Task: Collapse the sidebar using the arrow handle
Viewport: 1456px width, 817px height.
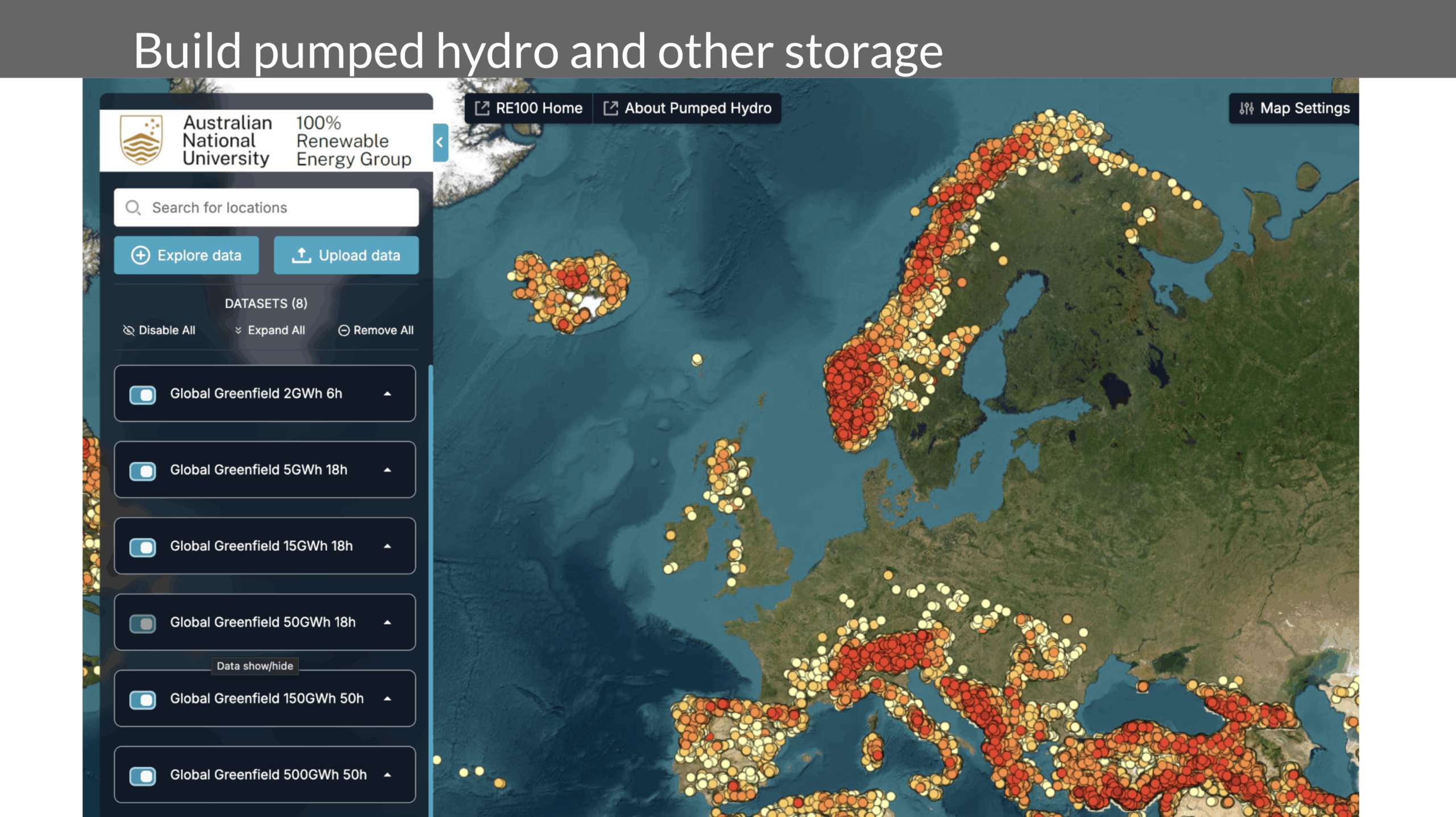Action: coord(440,143)
